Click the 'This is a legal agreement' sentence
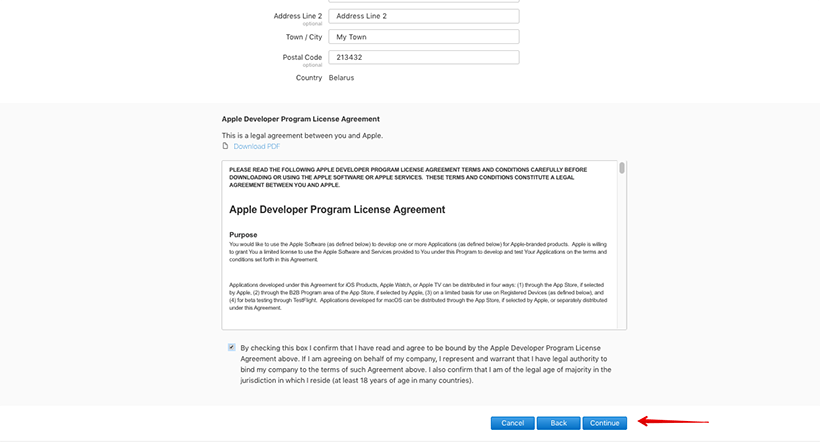Viewport: 820px width, 442px height. tap(302, 135)
